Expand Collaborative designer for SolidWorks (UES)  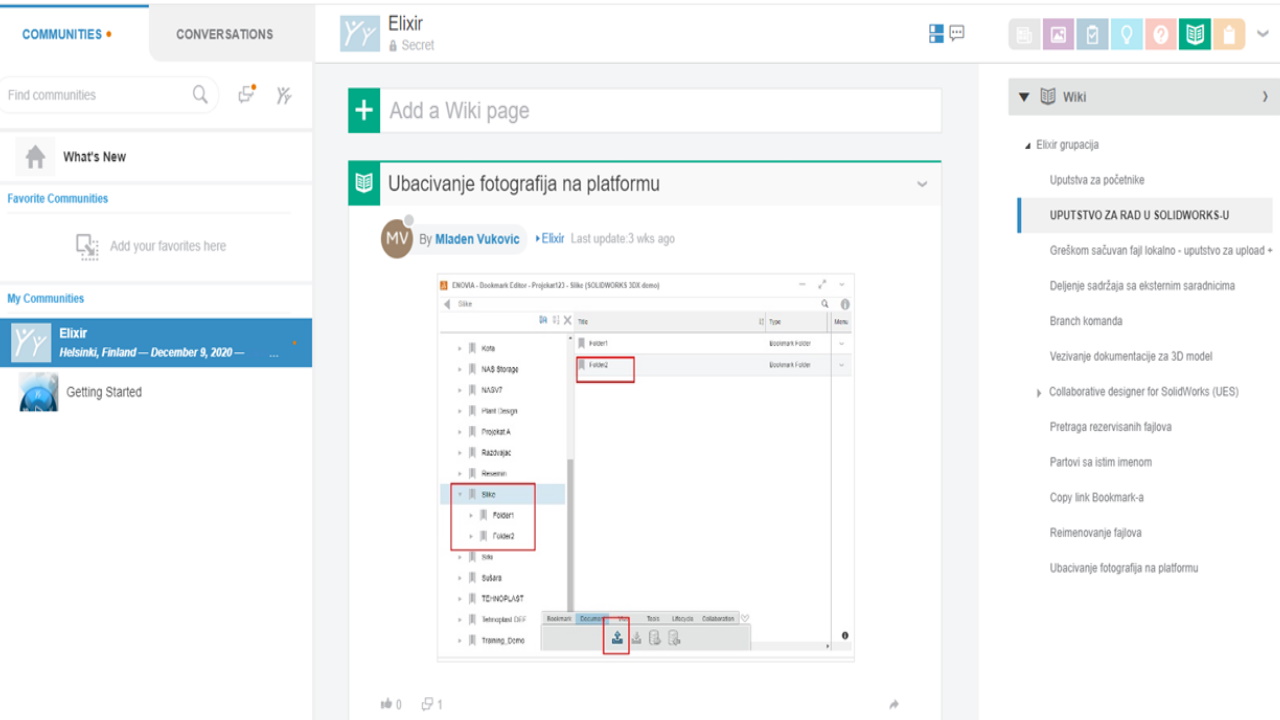point(1038,391)
